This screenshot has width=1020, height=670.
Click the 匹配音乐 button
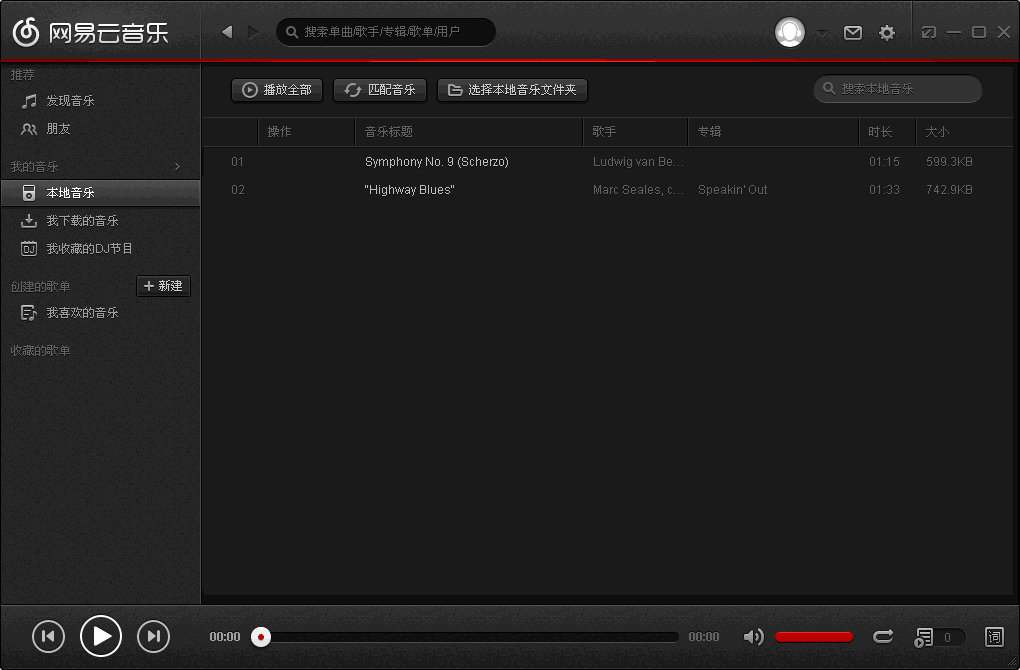tap(380, 90)
